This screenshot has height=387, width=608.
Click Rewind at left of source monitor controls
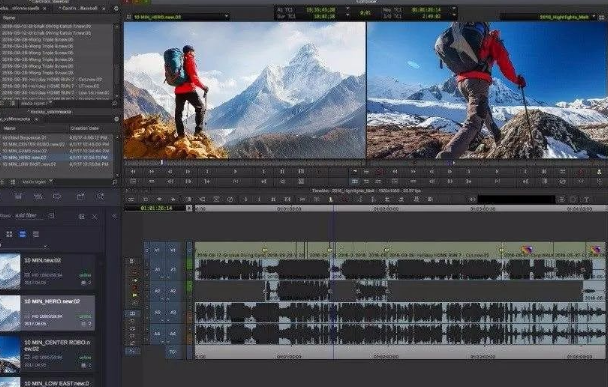pyautogui.click(x=133, y=171)
